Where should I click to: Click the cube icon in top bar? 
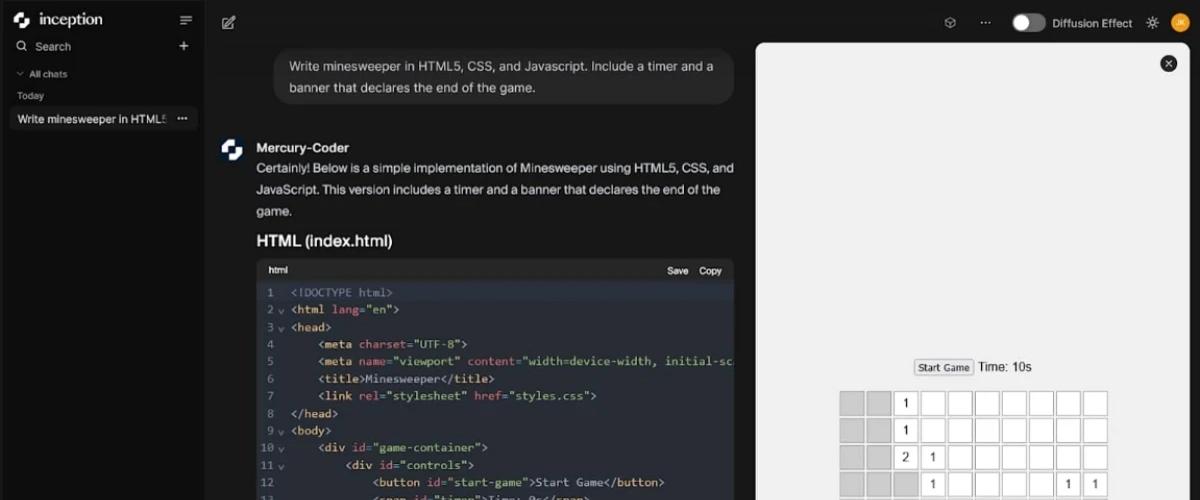pyautogui.click(x=950, y=23)
